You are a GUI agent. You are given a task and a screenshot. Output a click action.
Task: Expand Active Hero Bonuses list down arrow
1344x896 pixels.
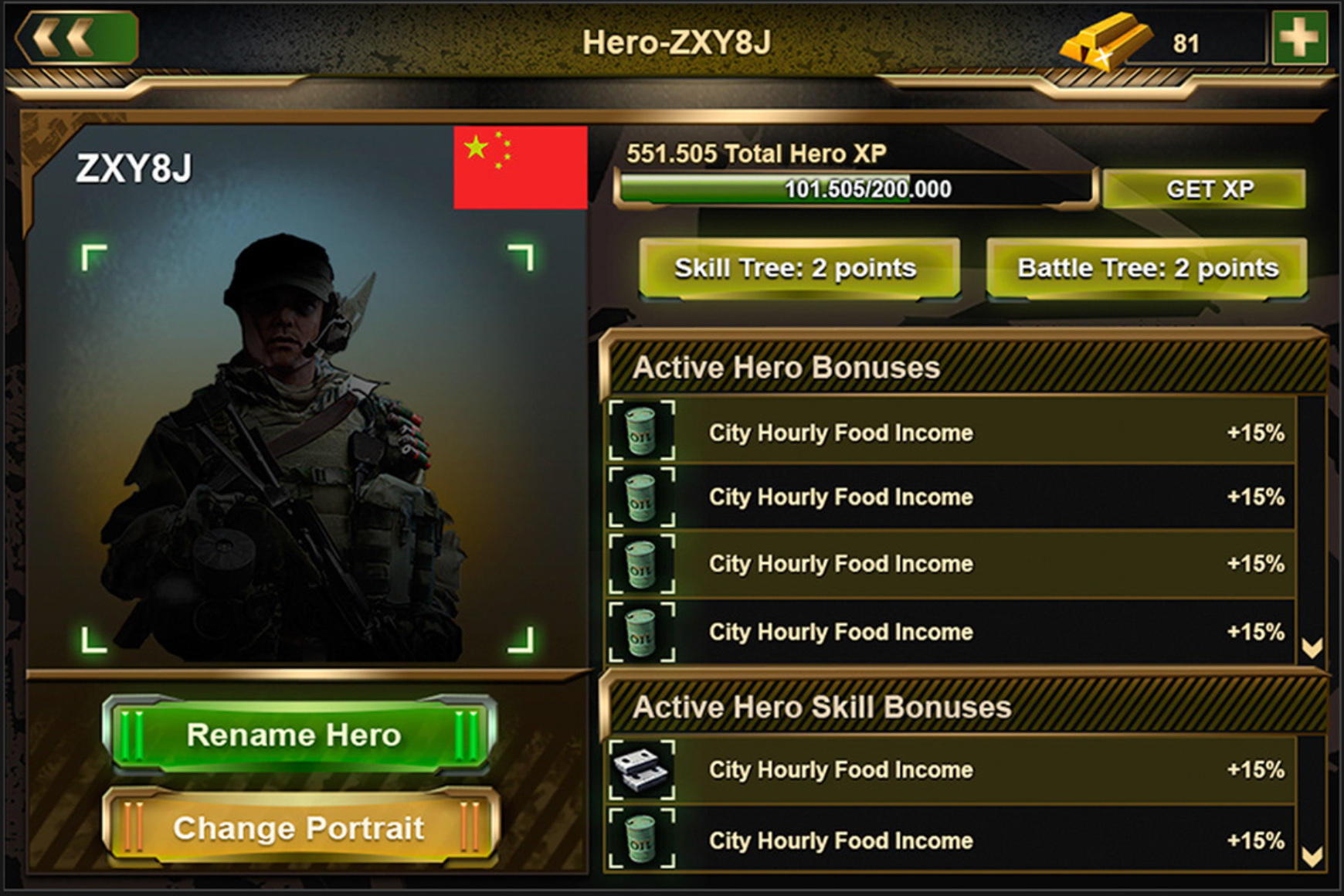pyautogui.click(x=1312, y=647)
